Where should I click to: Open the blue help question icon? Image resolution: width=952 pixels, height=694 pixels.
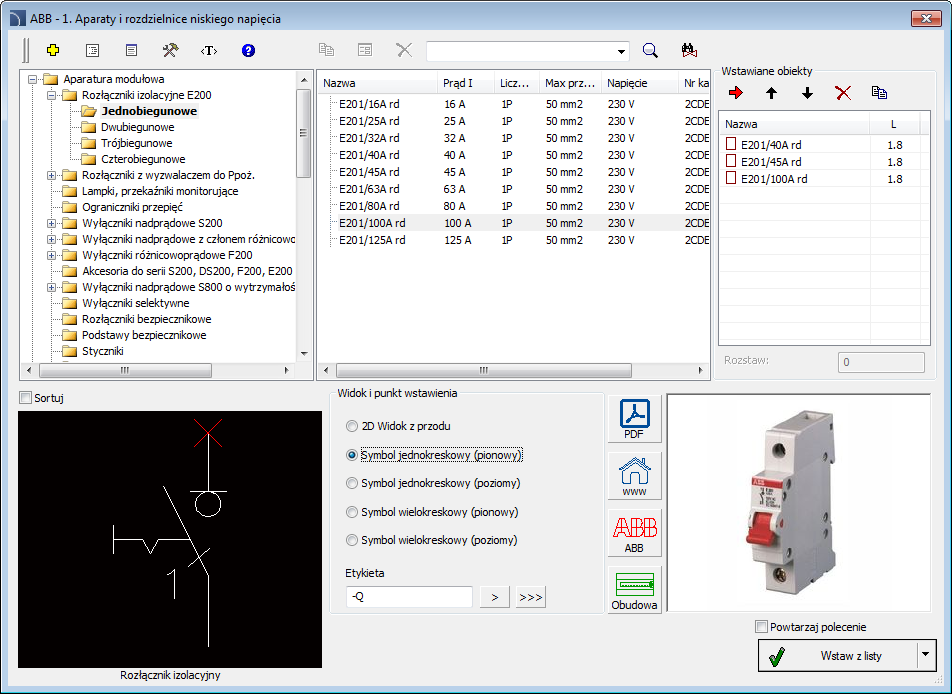pos(248,50)
